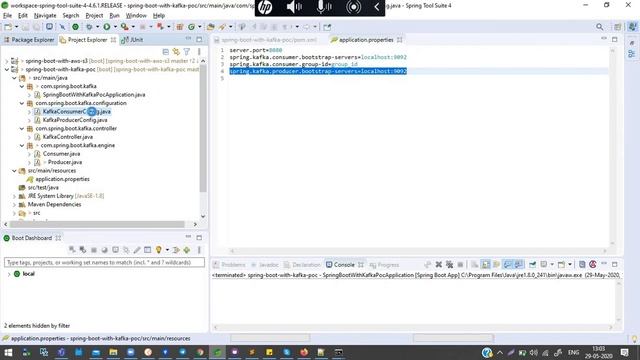Expand the local node in Boot Dashboard
Viewport: 640px width, 360px height.
(x=9, y=274)
